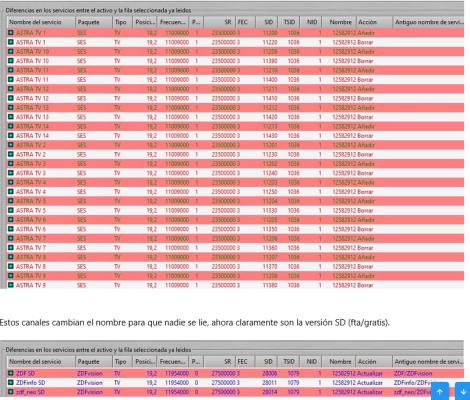
Task: Click the SID column header in top table
Action: pos(267,22)
